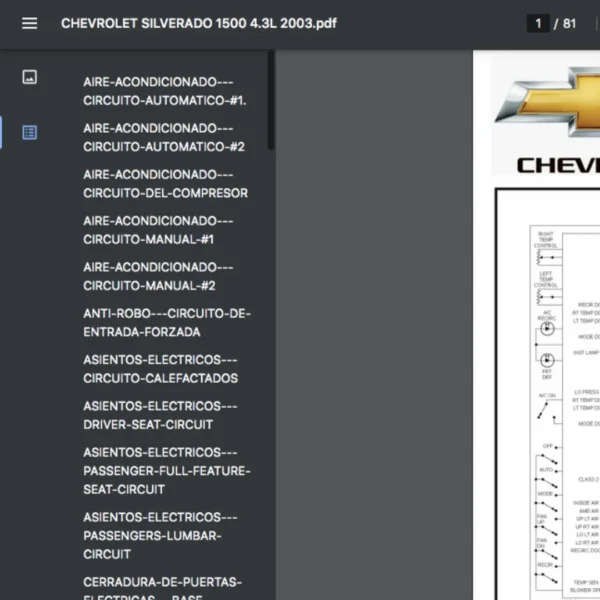
Task: Open AIRE-ACONDICIONADO CIRCUITO-AUTOMATICO-#1 outline entry
Action: [x=165, y=91]
